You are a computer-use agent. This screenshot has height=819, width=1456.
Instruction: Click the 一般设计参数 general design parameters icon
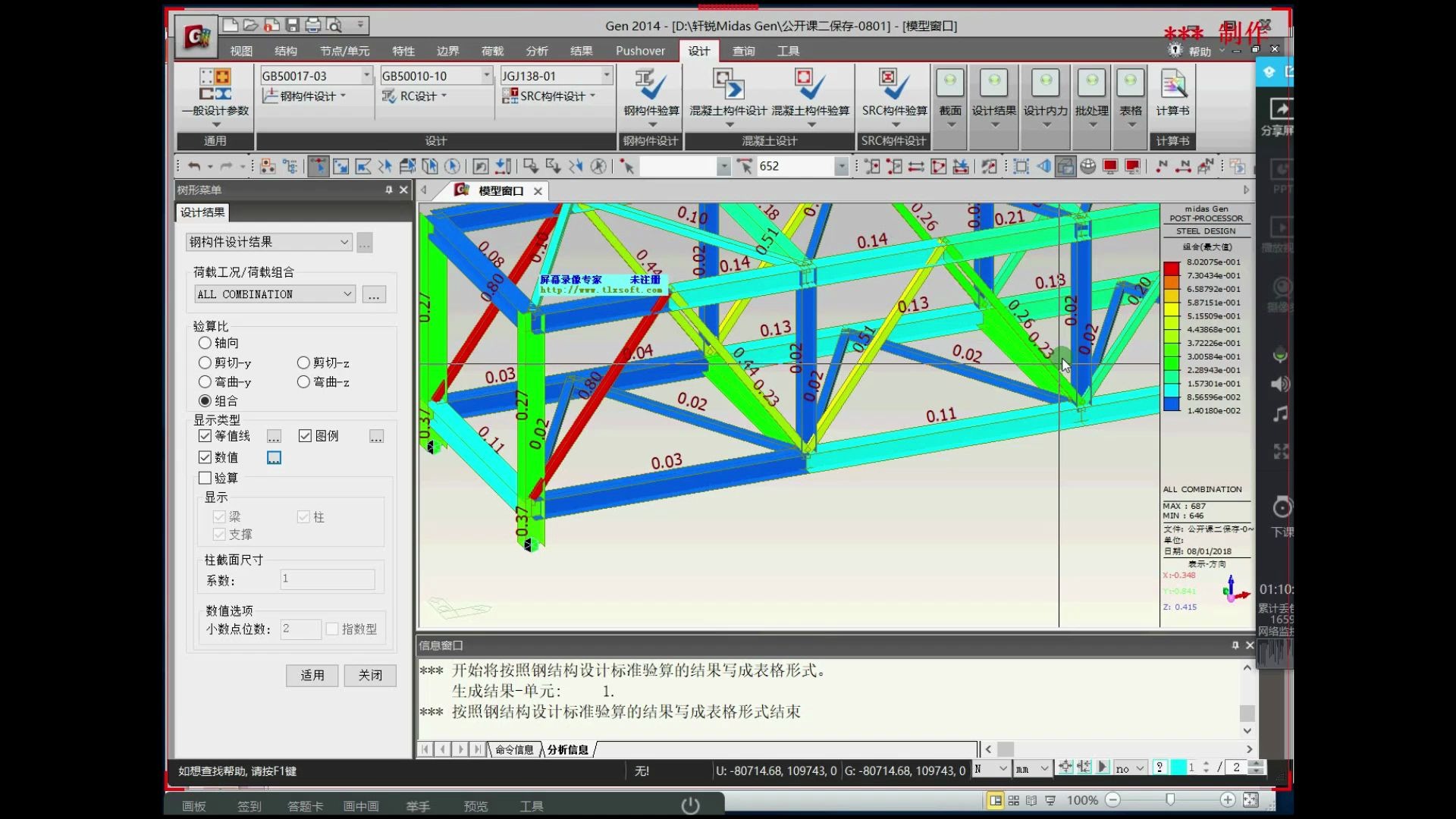(215, 86)
